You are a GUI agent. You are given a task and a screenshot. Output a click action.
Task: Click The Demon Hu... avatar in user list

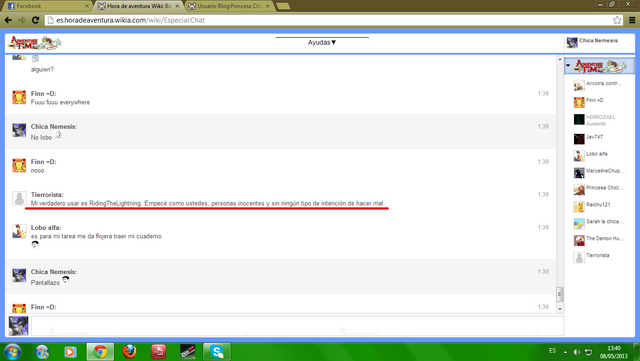click(x=579, y=241)
